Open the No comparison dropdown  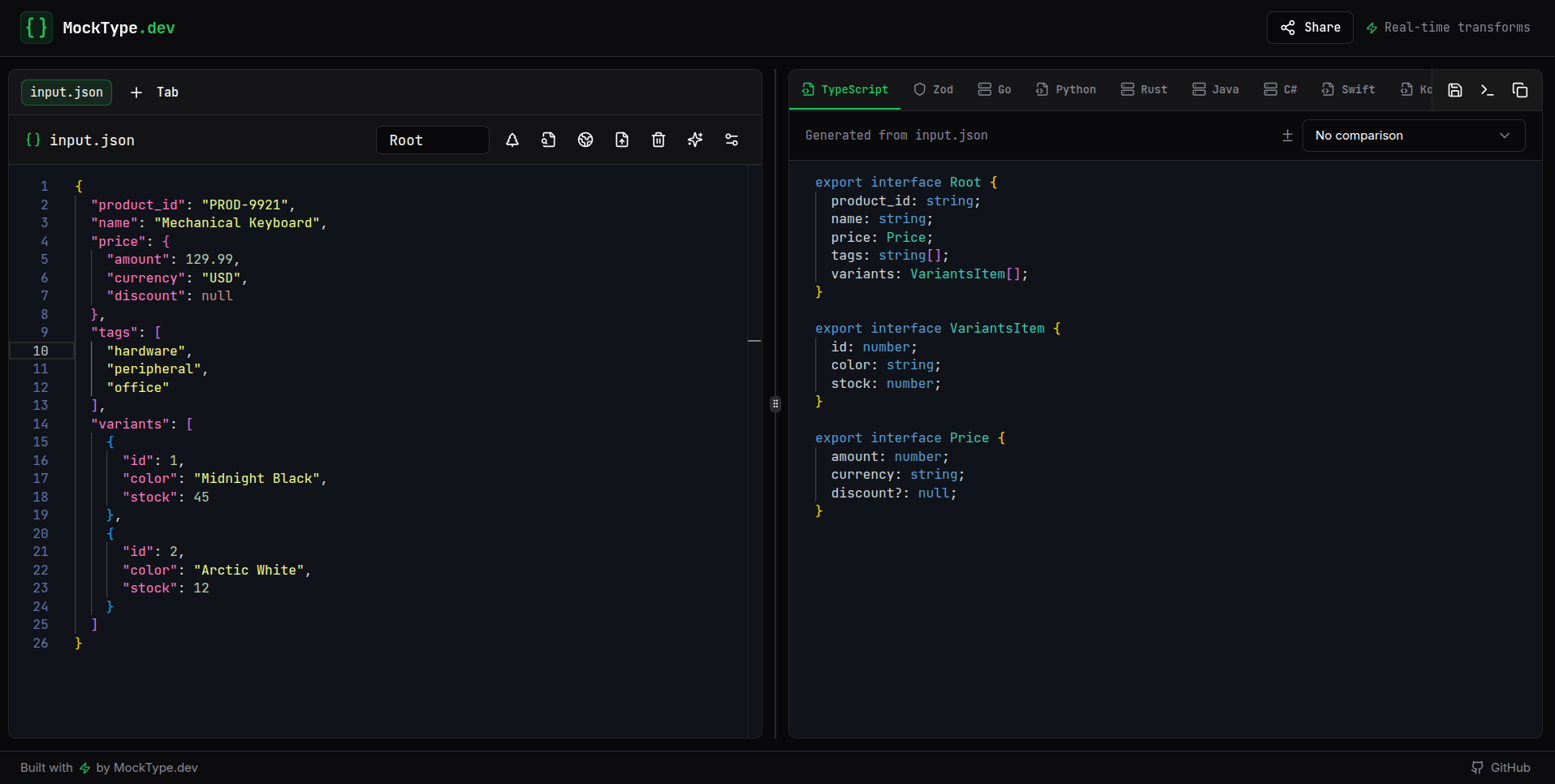tap(1413, 136)
